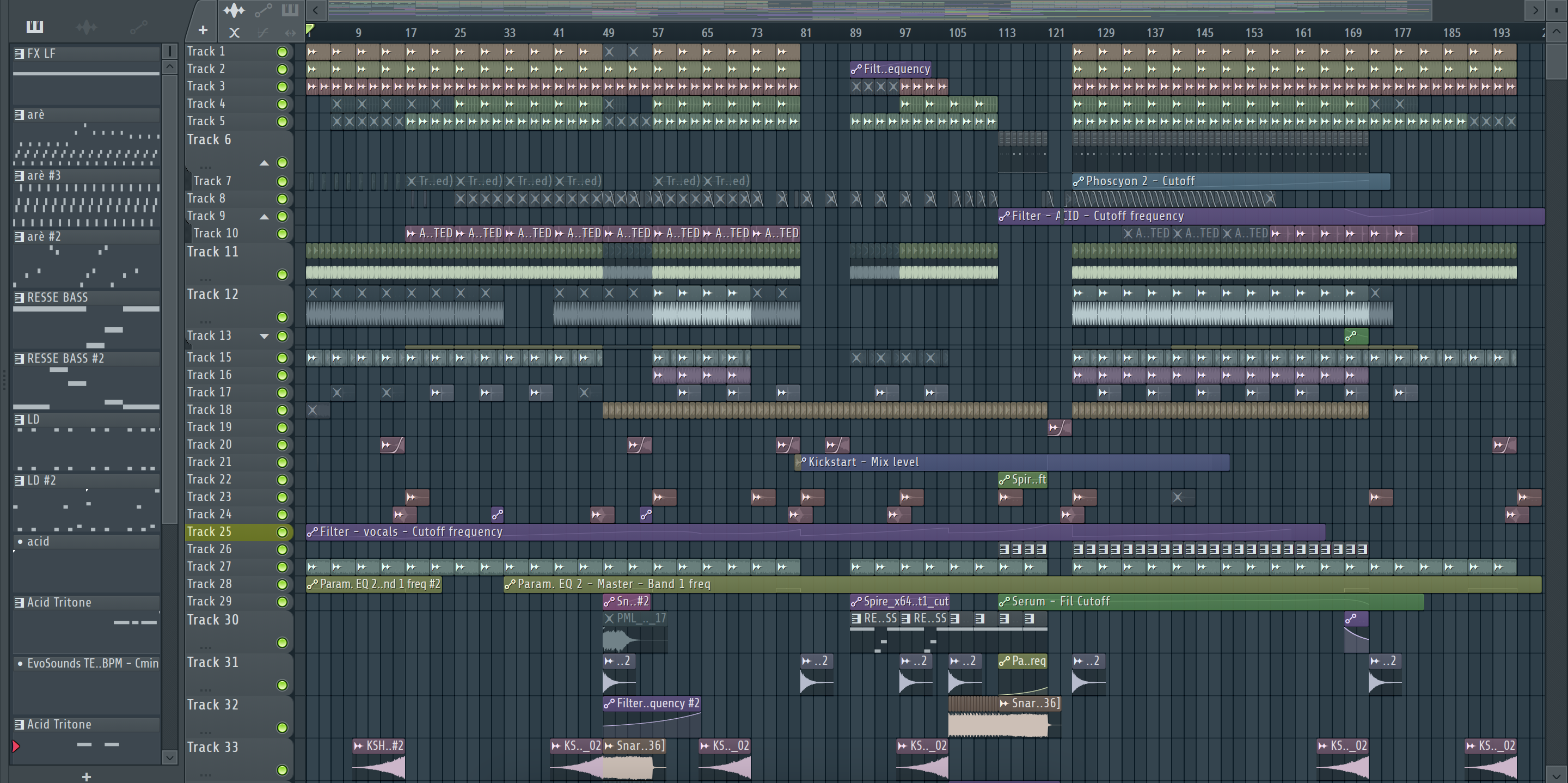Click the green playhead marker at bar 1

pyautogui.click(x=310, y=29)
